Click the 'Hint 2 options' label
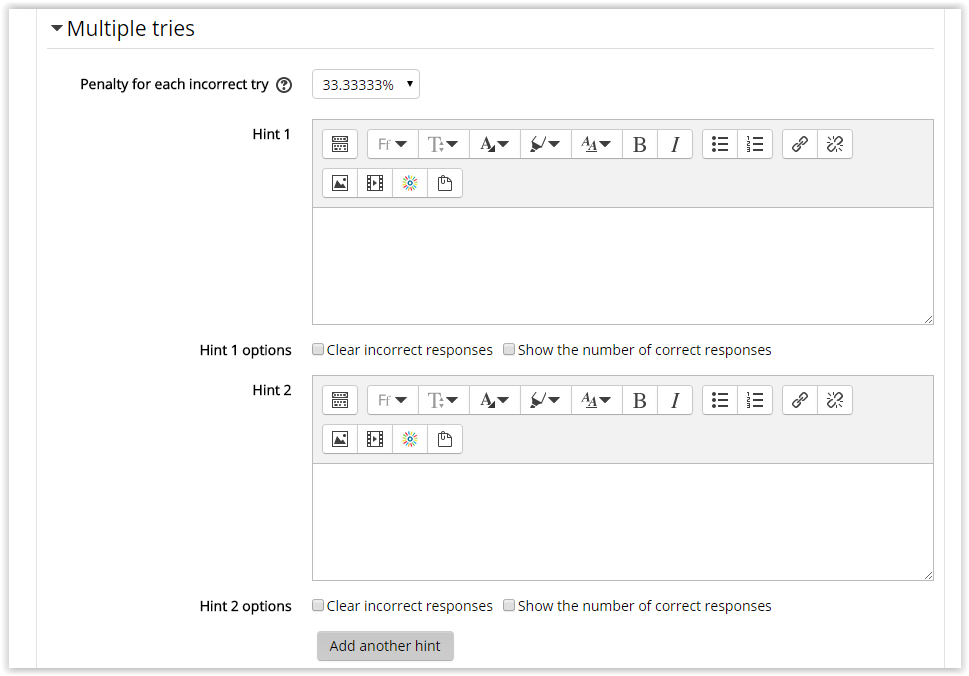This screenshot has width=969, height=676. click(x=245, y=606)
